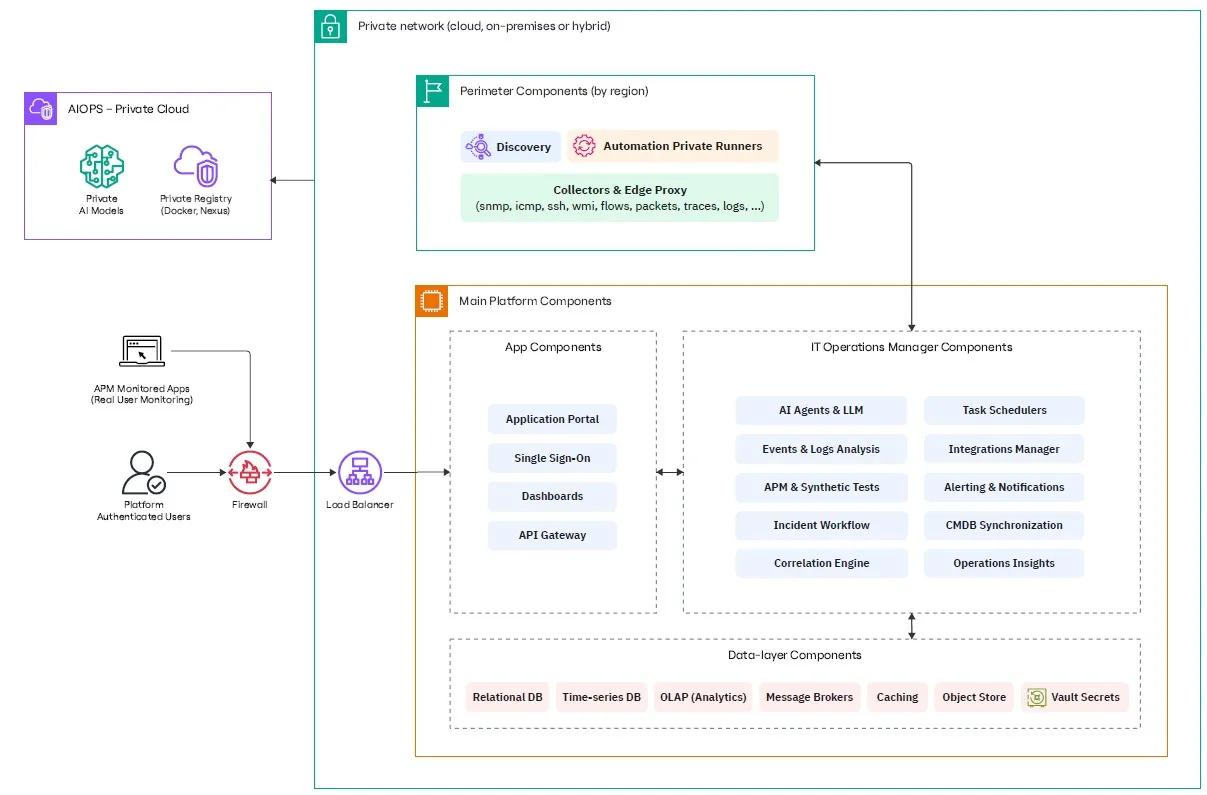Click the Private network padlock icon
1207x795 pixels.
point(331,27)
